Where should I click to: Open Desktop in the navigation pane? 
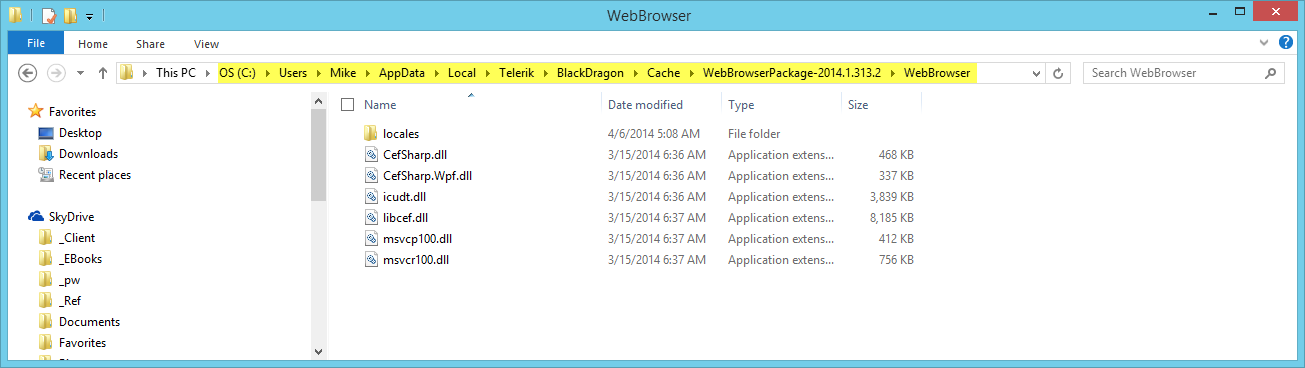coord(80,133)
